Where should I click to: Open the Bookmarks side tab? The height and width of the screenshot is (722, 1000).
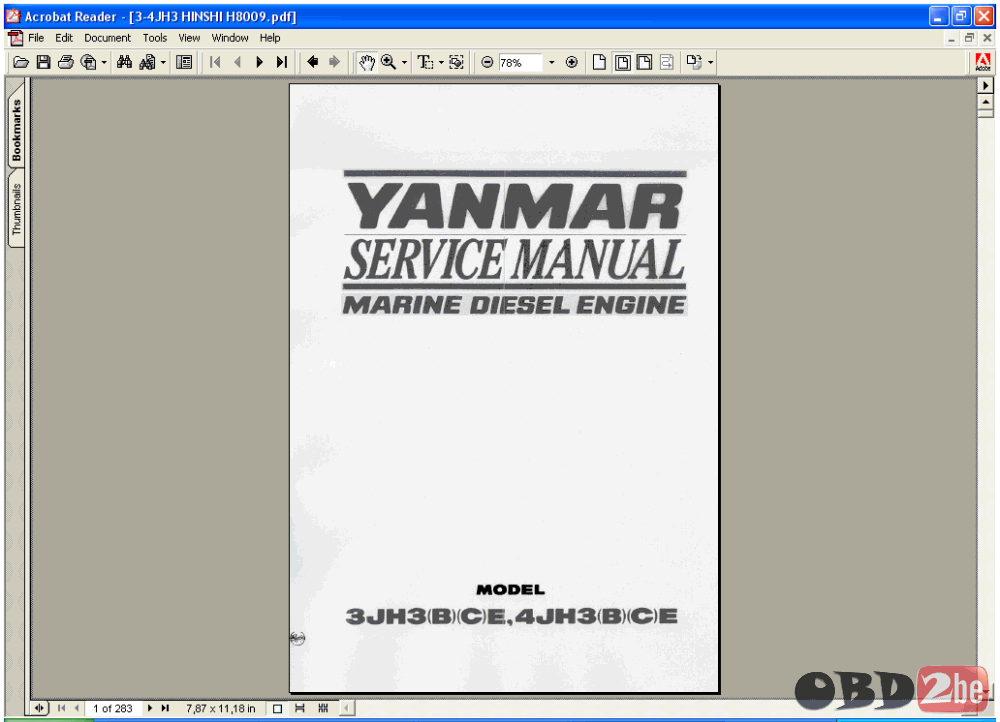17,129
